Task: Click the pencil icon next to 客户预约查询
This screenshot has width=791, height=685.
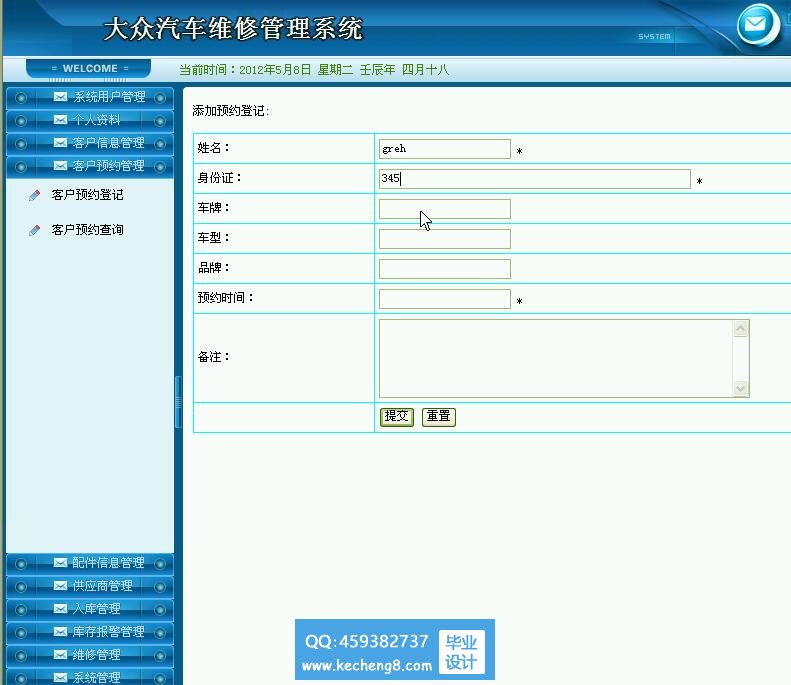Action: 34,231
